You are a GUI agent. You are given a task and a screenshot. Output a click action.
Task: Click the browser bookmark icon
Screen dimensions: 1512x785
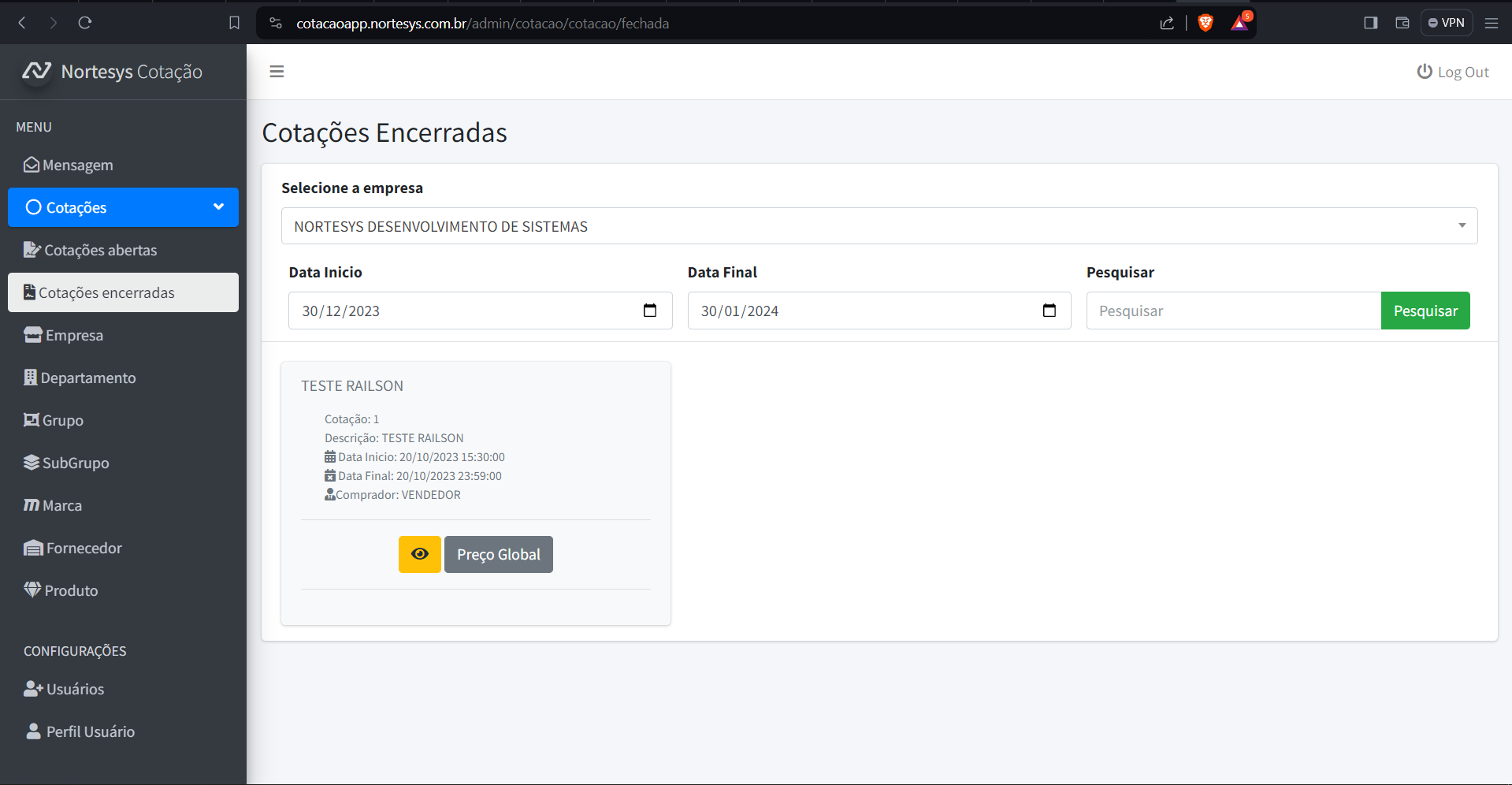coord(234,23)
